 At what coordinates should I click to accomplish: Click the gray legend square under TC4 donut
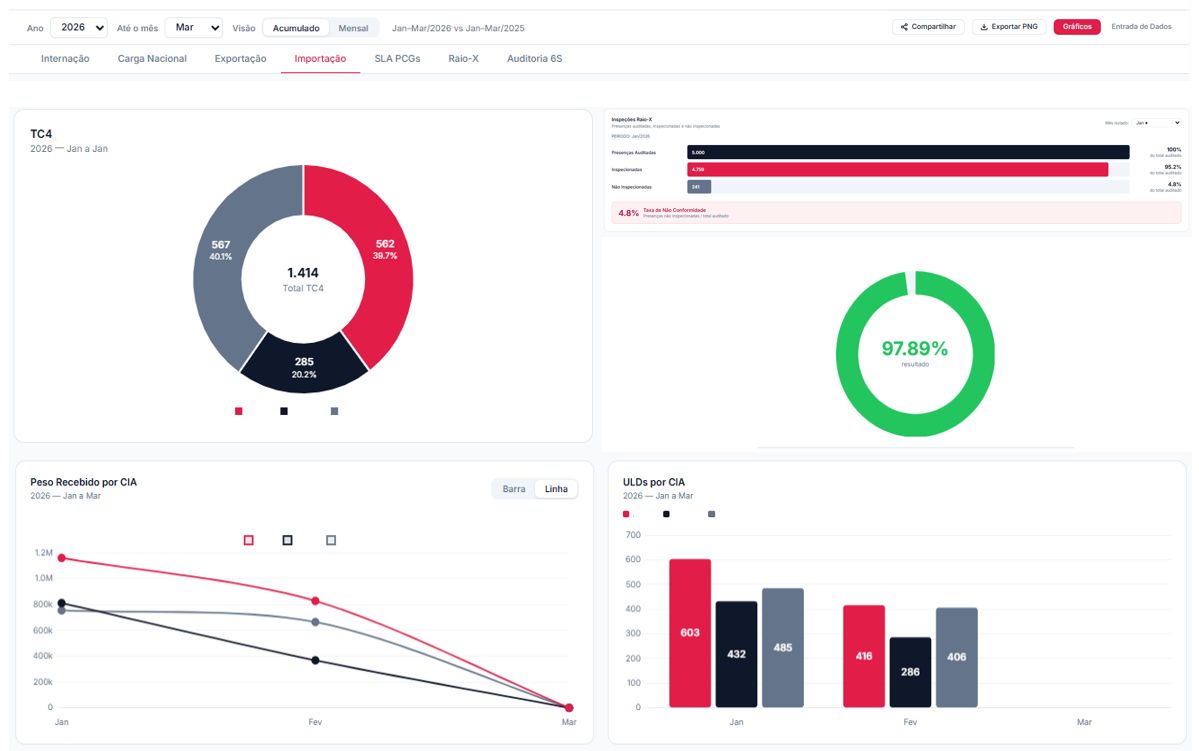click(x=334, y=411)
